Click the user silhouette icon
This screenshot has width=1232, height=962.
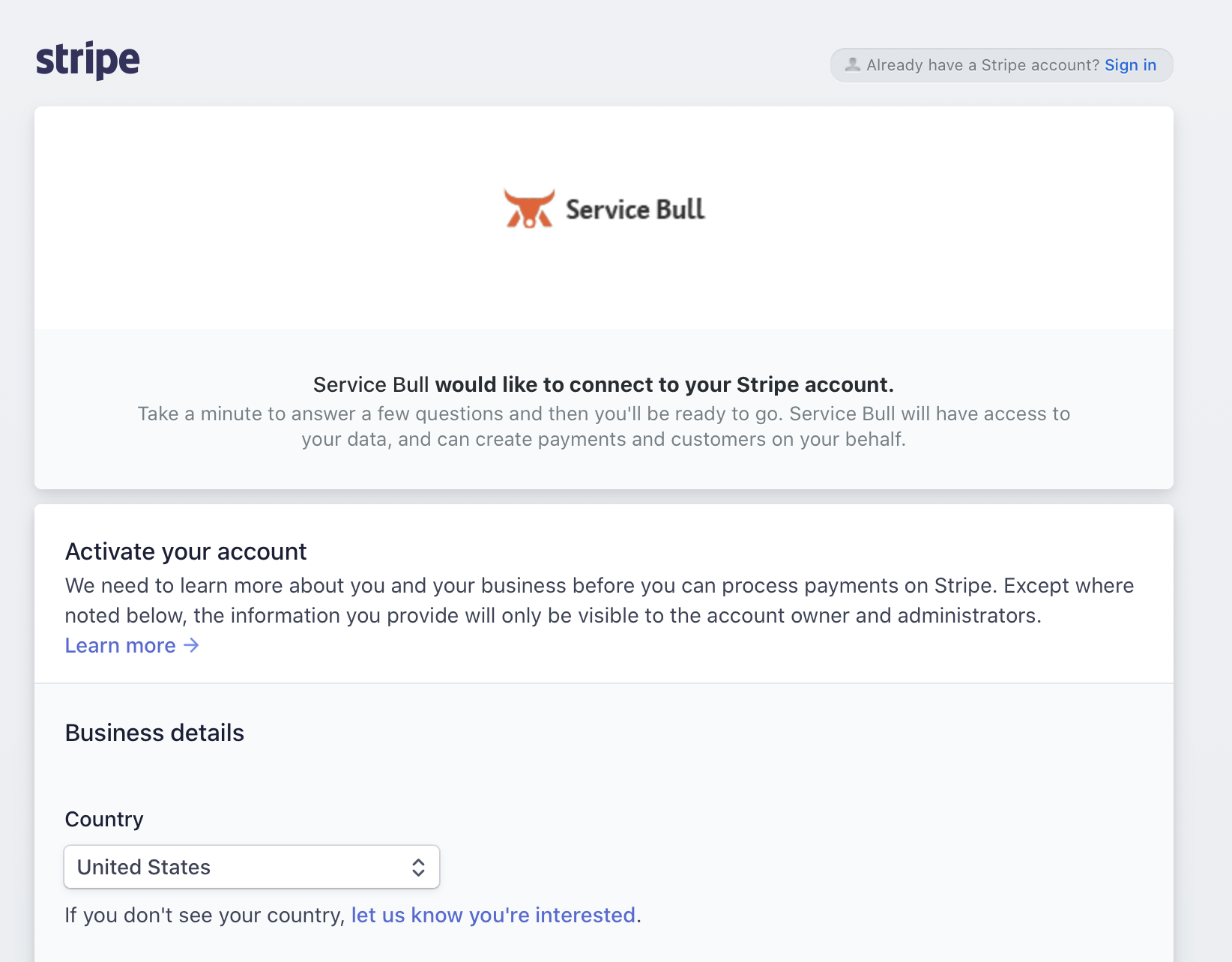point(853,65)
